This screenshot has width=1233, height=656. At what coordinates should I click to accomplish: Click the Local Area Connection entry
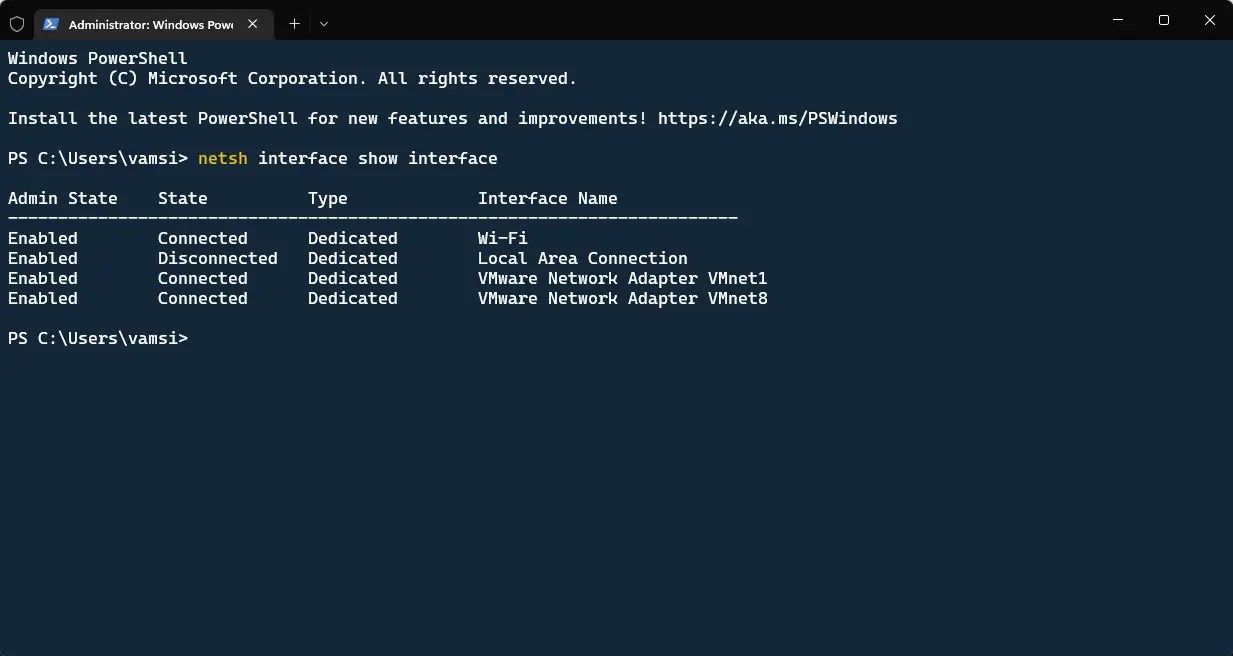pyautogui.click(x=583, y=258)
